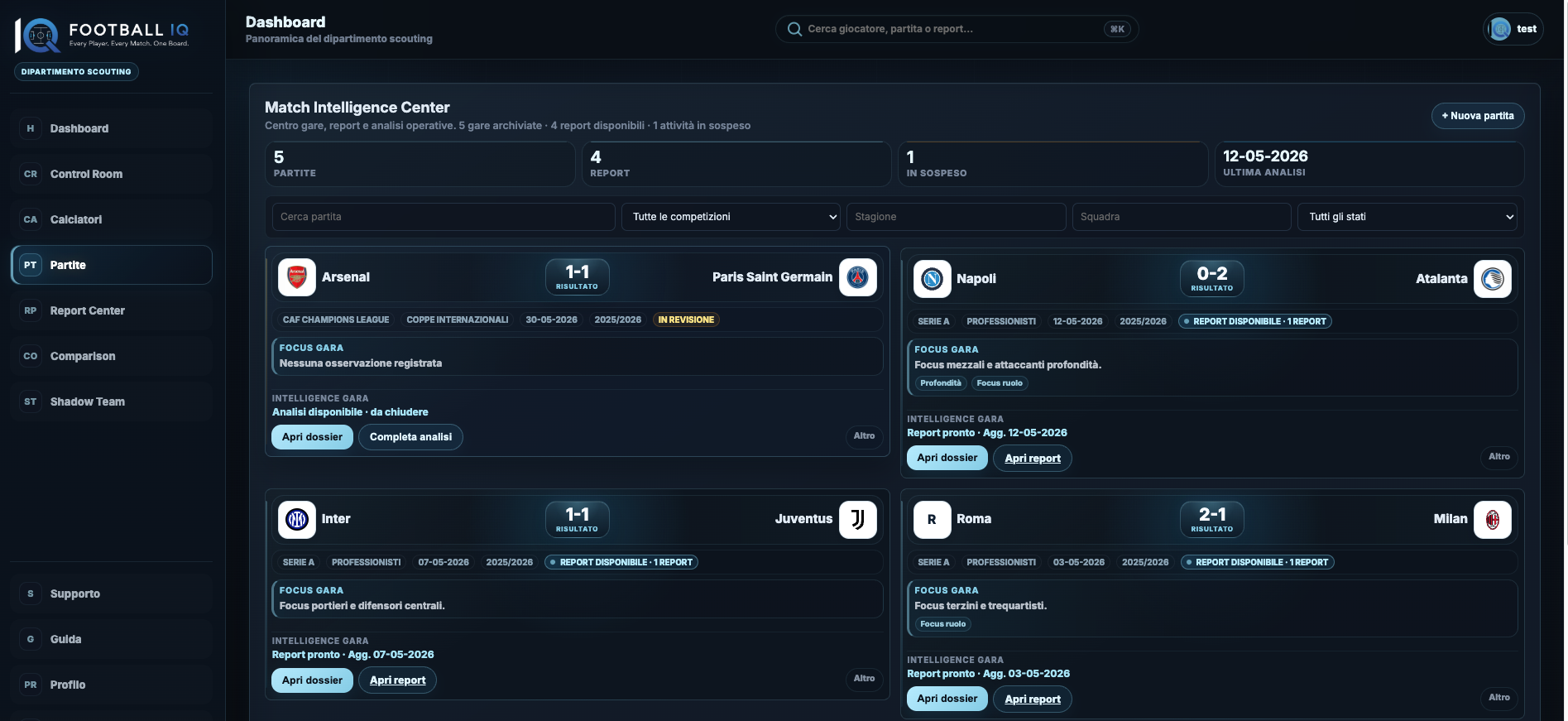Click the Atalanta club logo

[x=1493, y=279]
